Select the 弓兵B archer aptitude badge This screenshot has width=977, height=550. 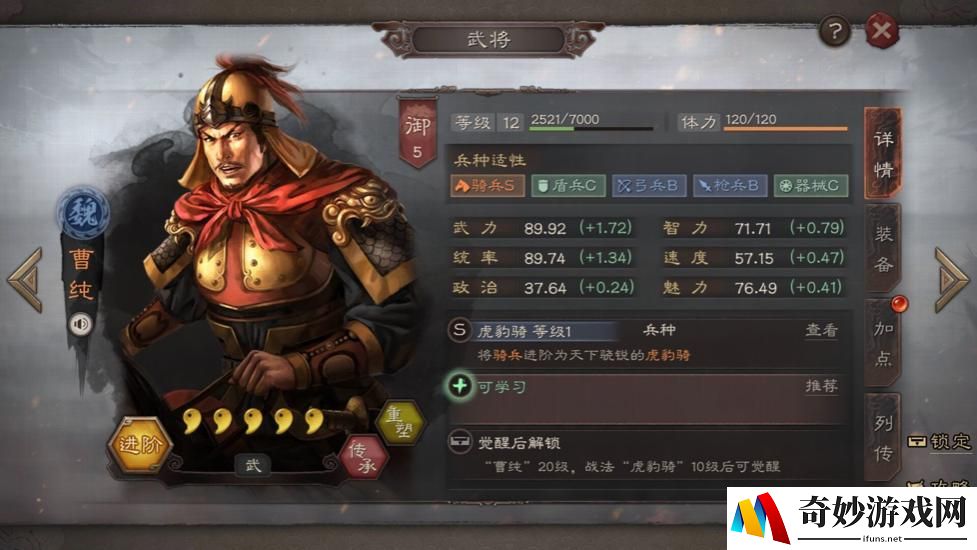pos(649,186)
